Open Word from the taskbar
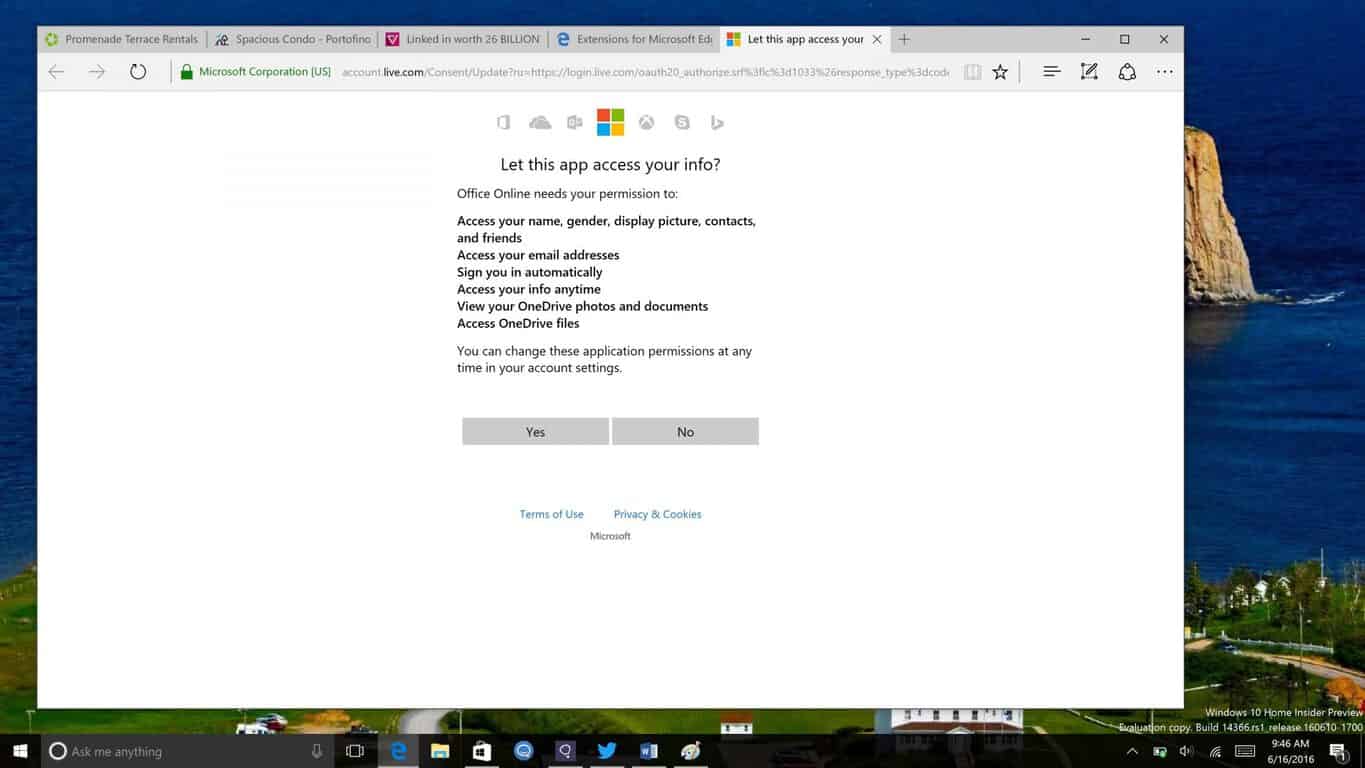Viewport: 1365px width, 768px height. 649,751
